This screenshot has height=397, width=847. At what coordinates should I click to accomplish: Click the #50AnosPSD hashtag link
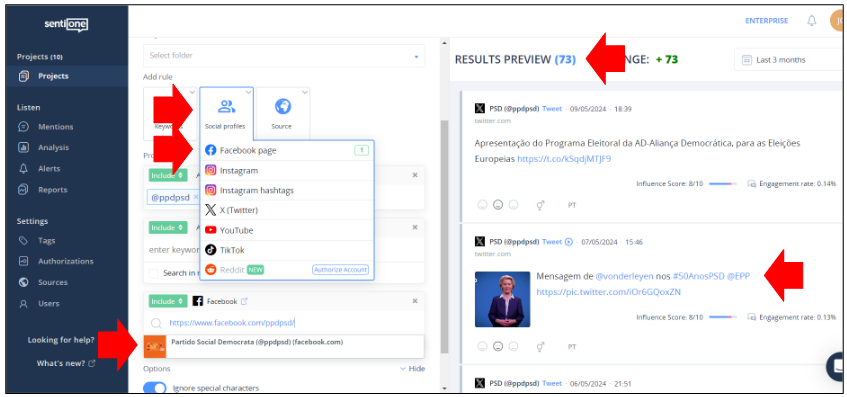pyautogui.click(x=698, y=276)
